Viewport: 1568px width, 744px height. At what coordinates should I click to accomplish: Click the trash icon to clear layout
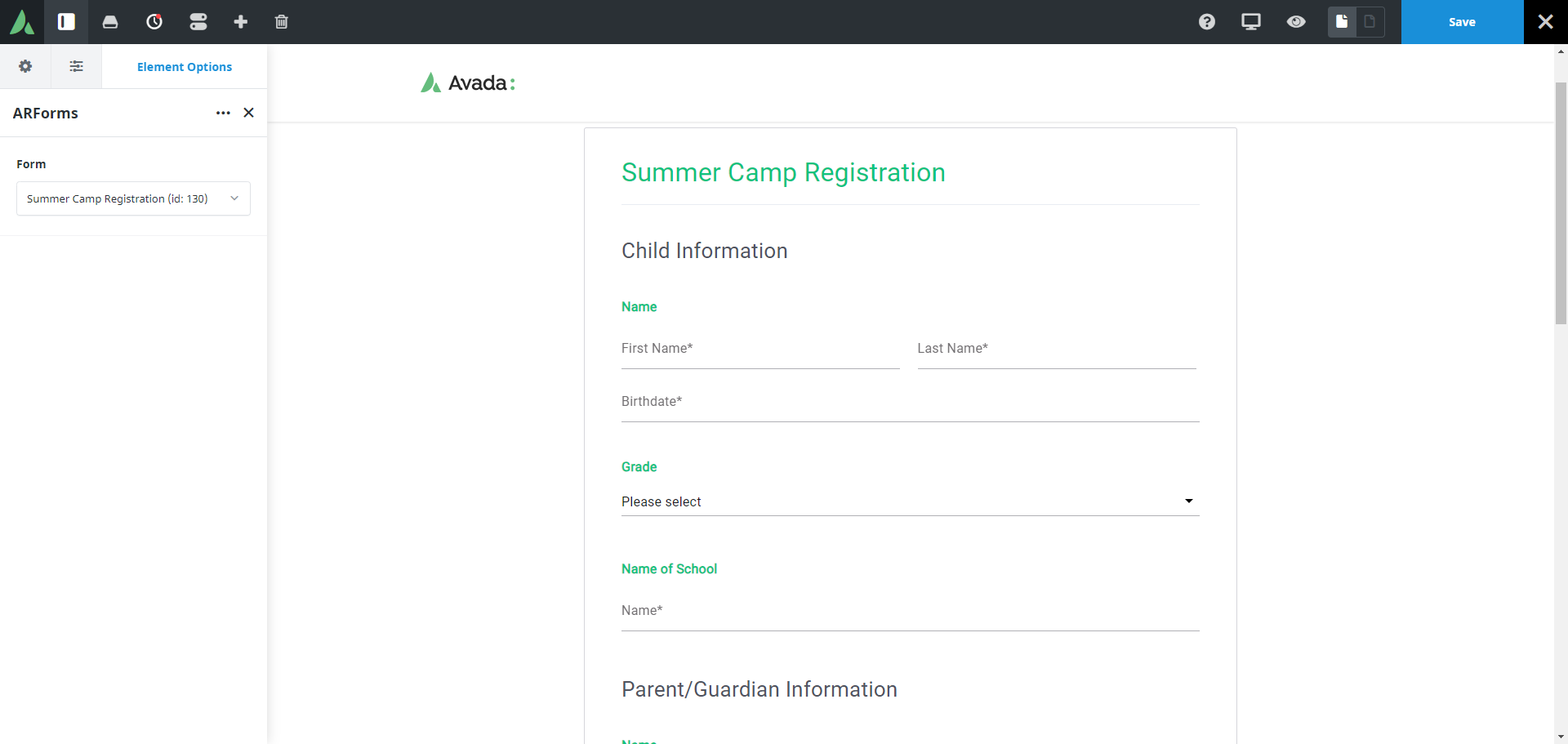tap(282, 22)
